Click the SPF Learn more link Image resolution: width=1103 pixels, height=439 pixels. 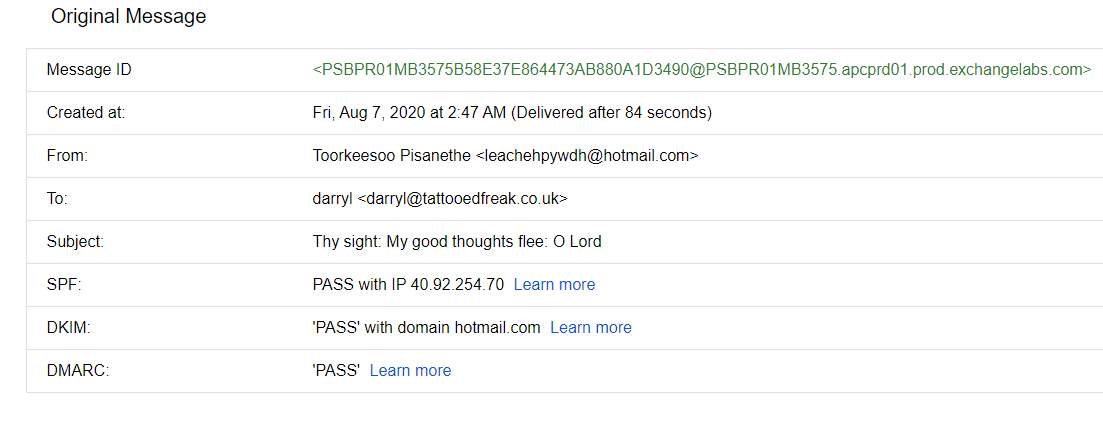coord(554,285)
